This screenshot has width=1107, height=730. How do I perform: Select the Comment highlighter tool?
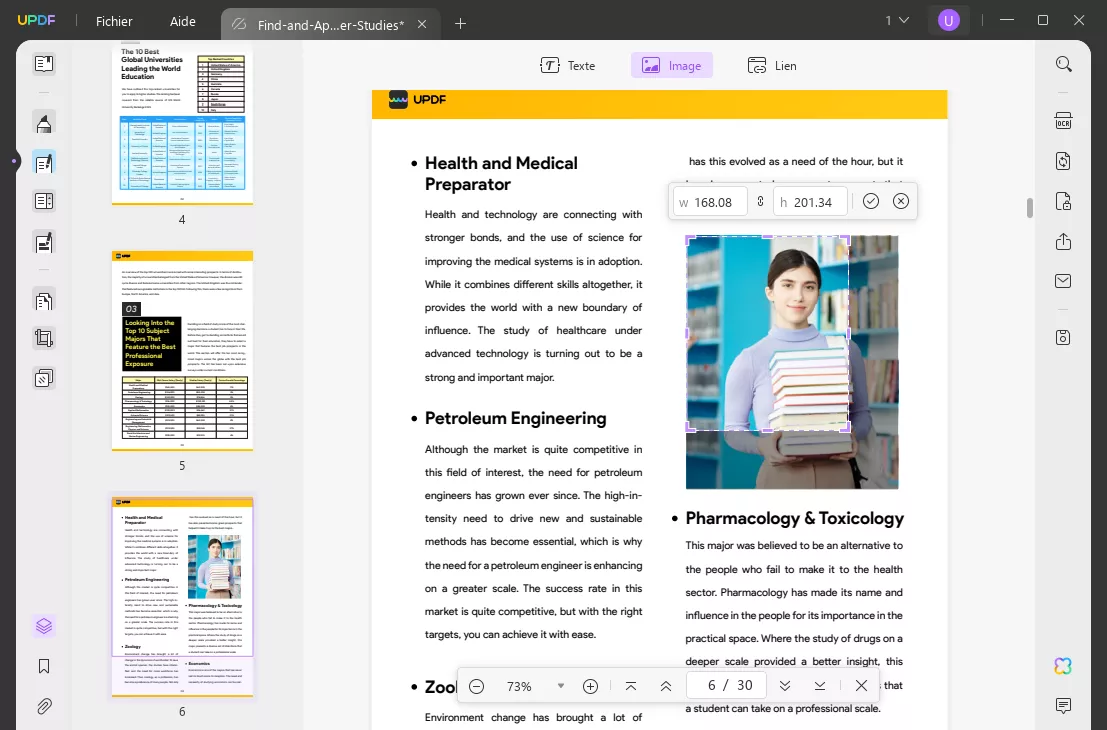[x=44, y=124]
